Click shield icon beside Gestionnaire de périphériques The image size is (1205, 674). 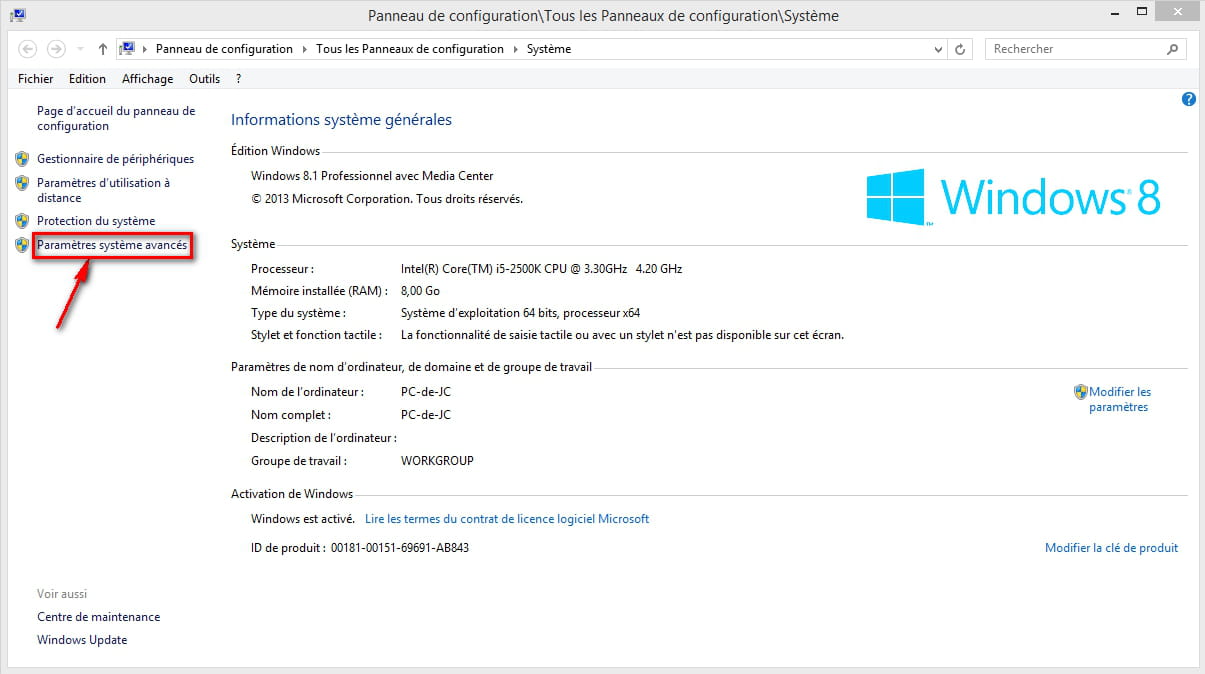[x=22, y=158]
